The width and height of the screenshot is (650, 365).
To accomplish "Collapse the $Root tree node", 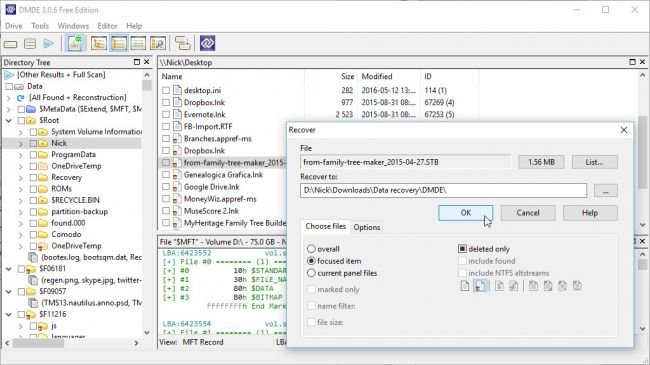I will tap(9, 120).
